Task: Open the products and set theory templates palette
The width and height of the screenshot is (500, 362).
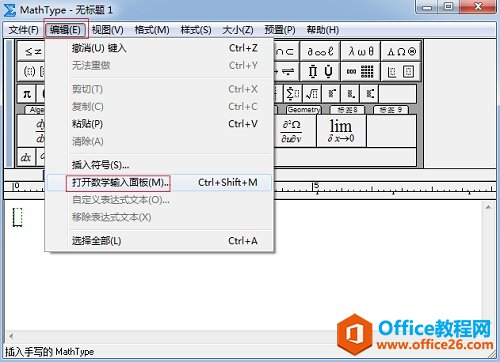Action: click(320, 71)
